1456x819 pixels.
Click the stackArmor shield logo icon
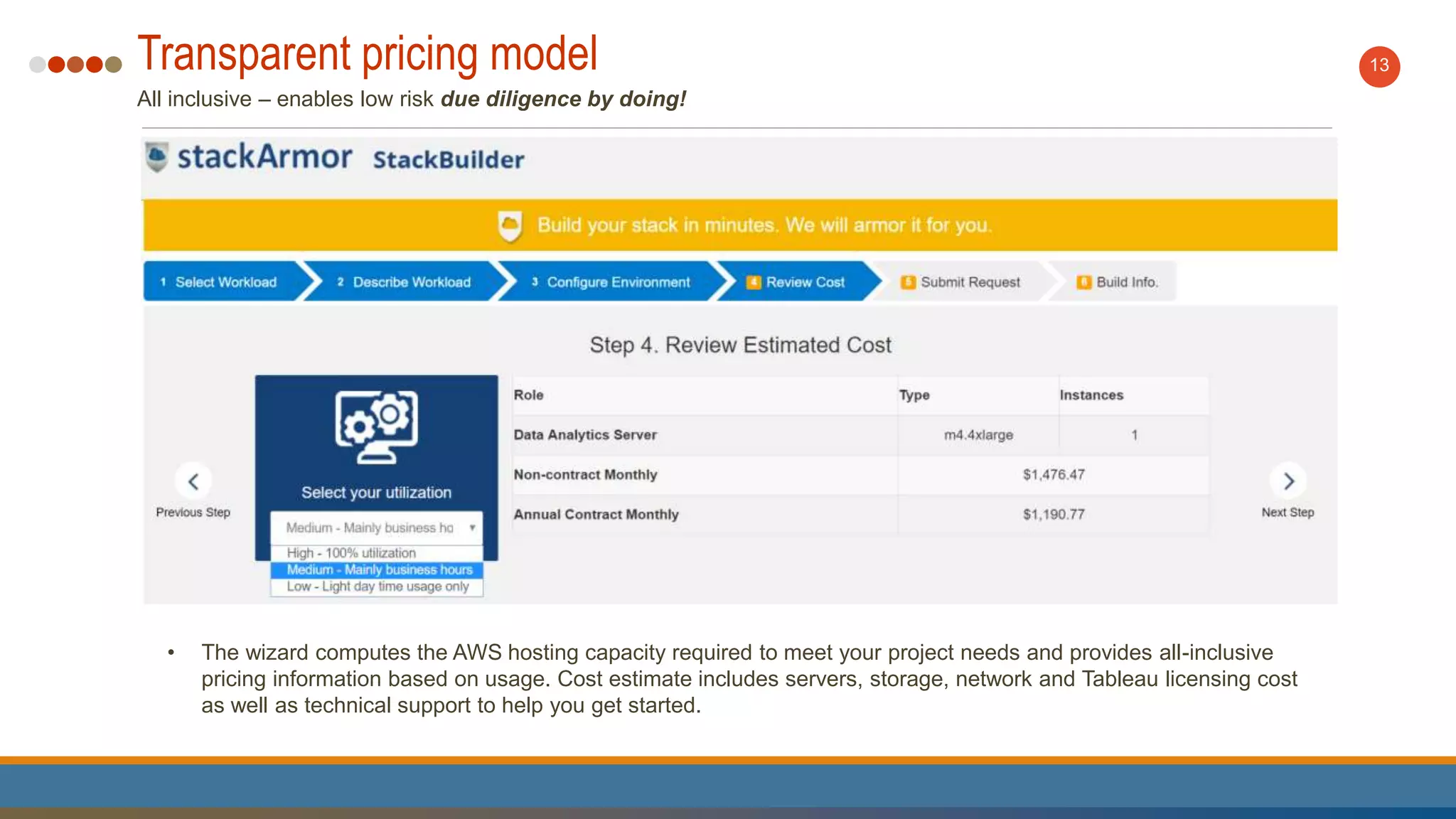(156, 157)
